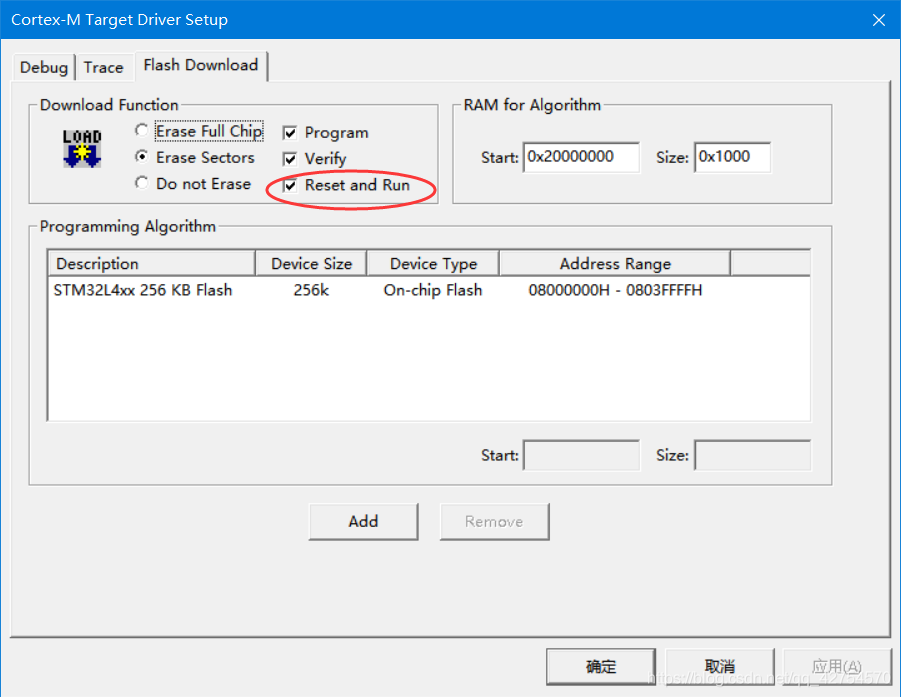The width and height of the screenshot is (901, 697).
Task: Open the Trace tab
Action: 103,67
